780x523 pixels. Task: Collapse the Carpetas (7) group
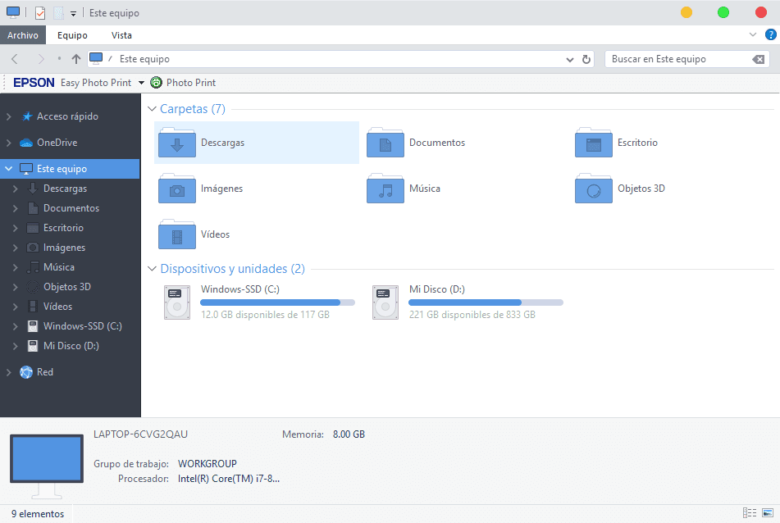pyautogui.click(x=152, y=108)
